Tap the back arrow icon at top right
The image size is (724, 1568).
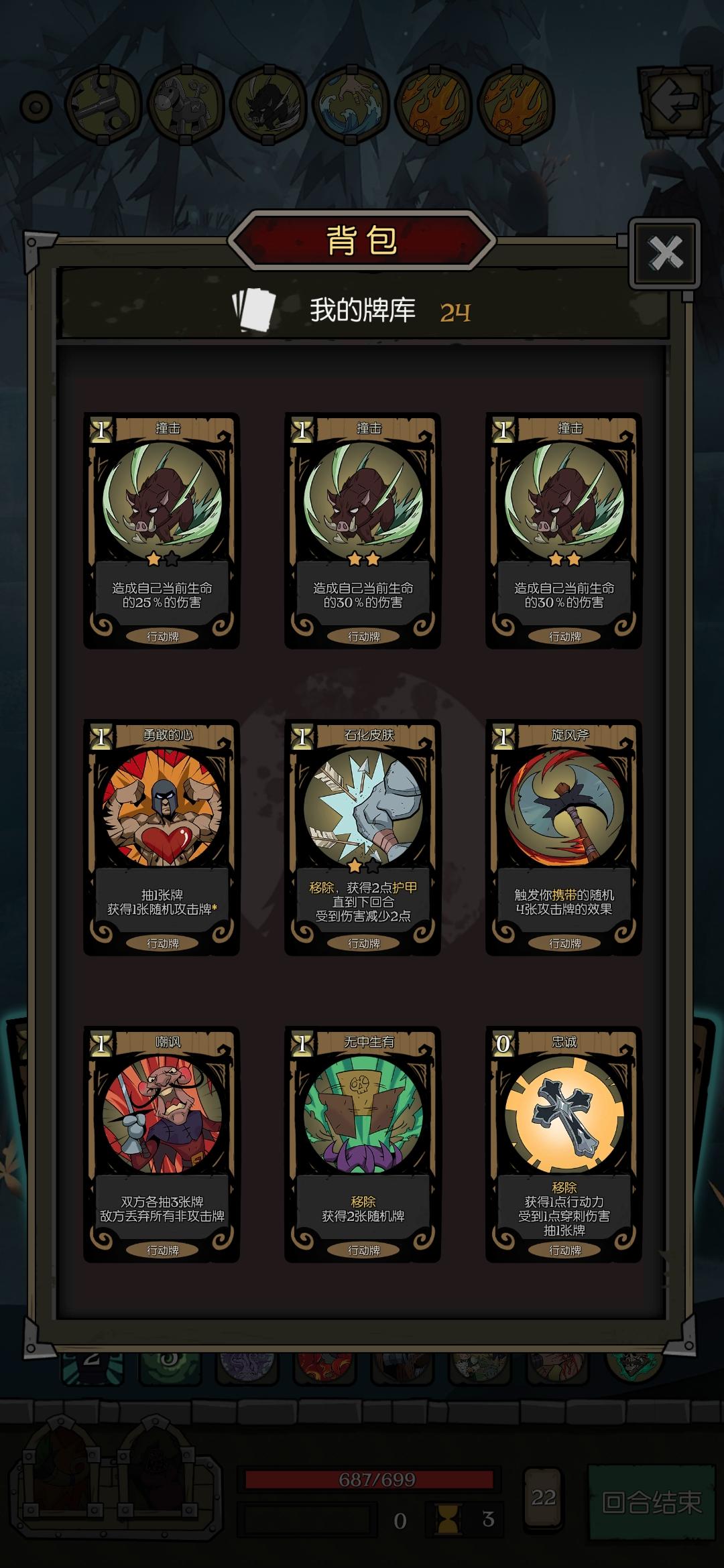674,103
